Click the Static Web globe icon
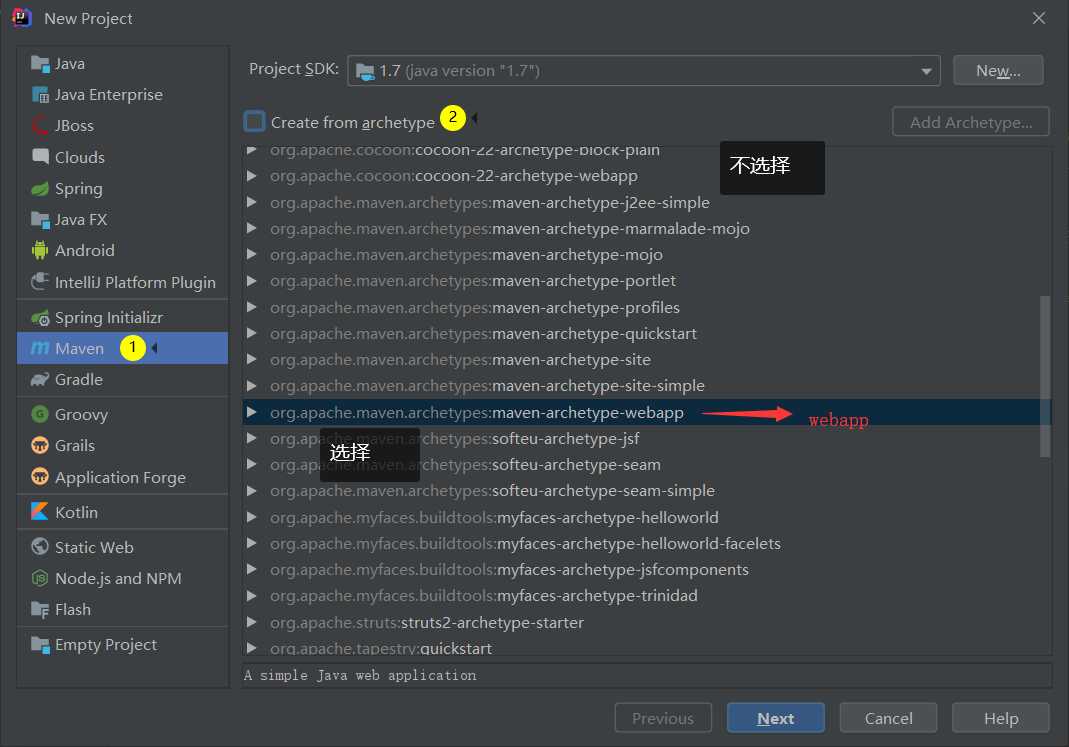Image resolution: width=1069 pixels, height=747 pixels. [x=40, y=547]
